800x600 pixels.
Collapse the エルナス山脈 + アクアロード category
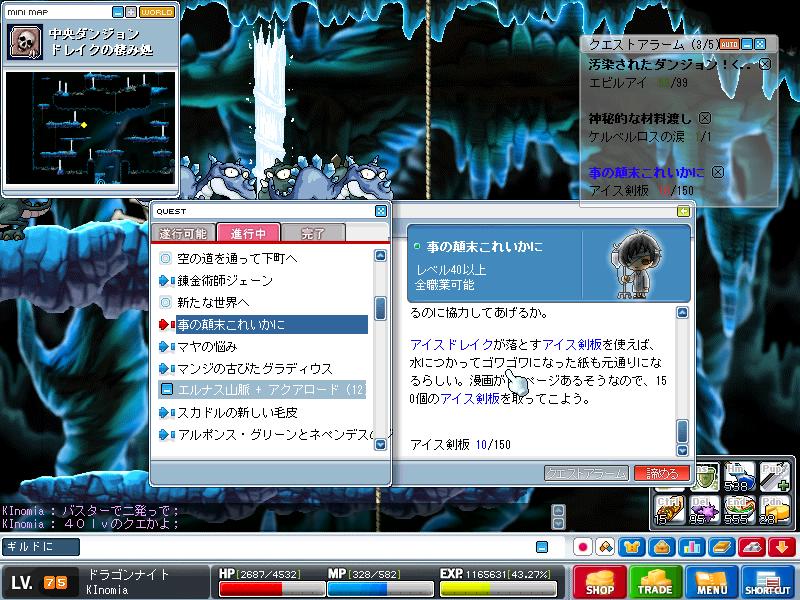click(166, 390)
